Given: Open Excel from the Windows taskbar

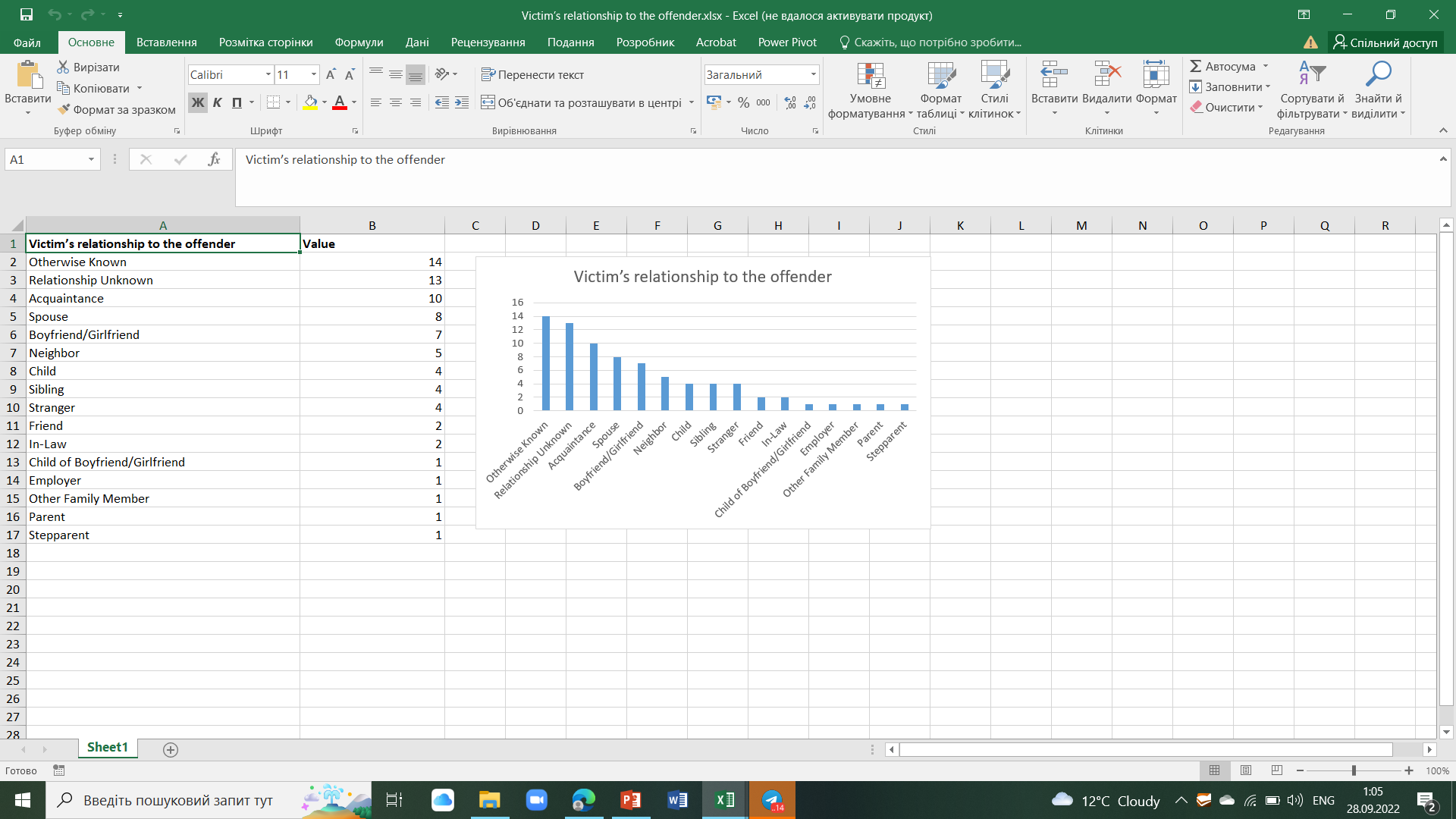Looking at the screenshot, I should [725, 800].
